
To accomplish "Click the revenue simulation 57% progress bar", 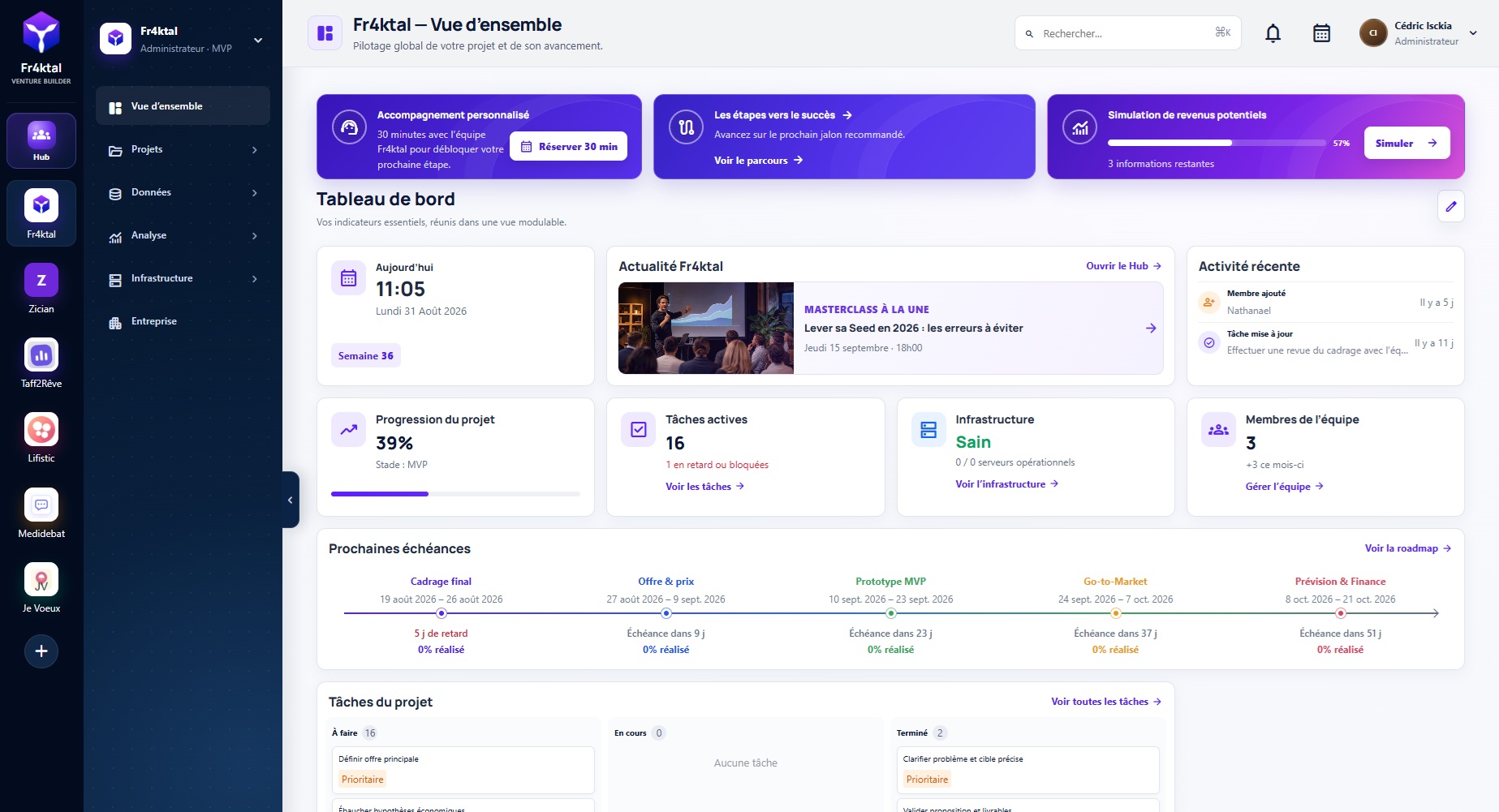I will [x=1217, y=143].
